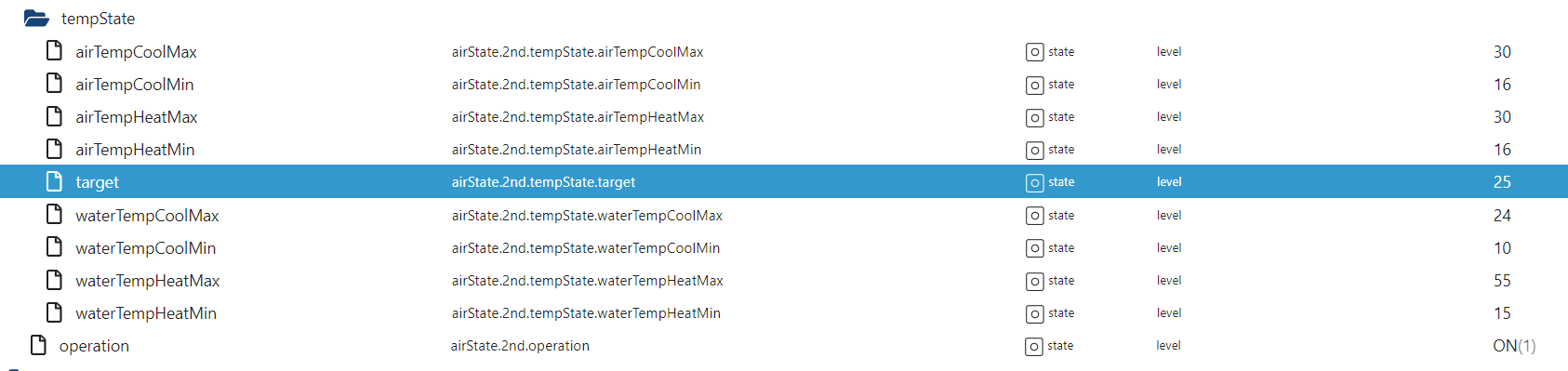
Task: Select the waterTempHeatMin tree item
Action: coord(146,313)
